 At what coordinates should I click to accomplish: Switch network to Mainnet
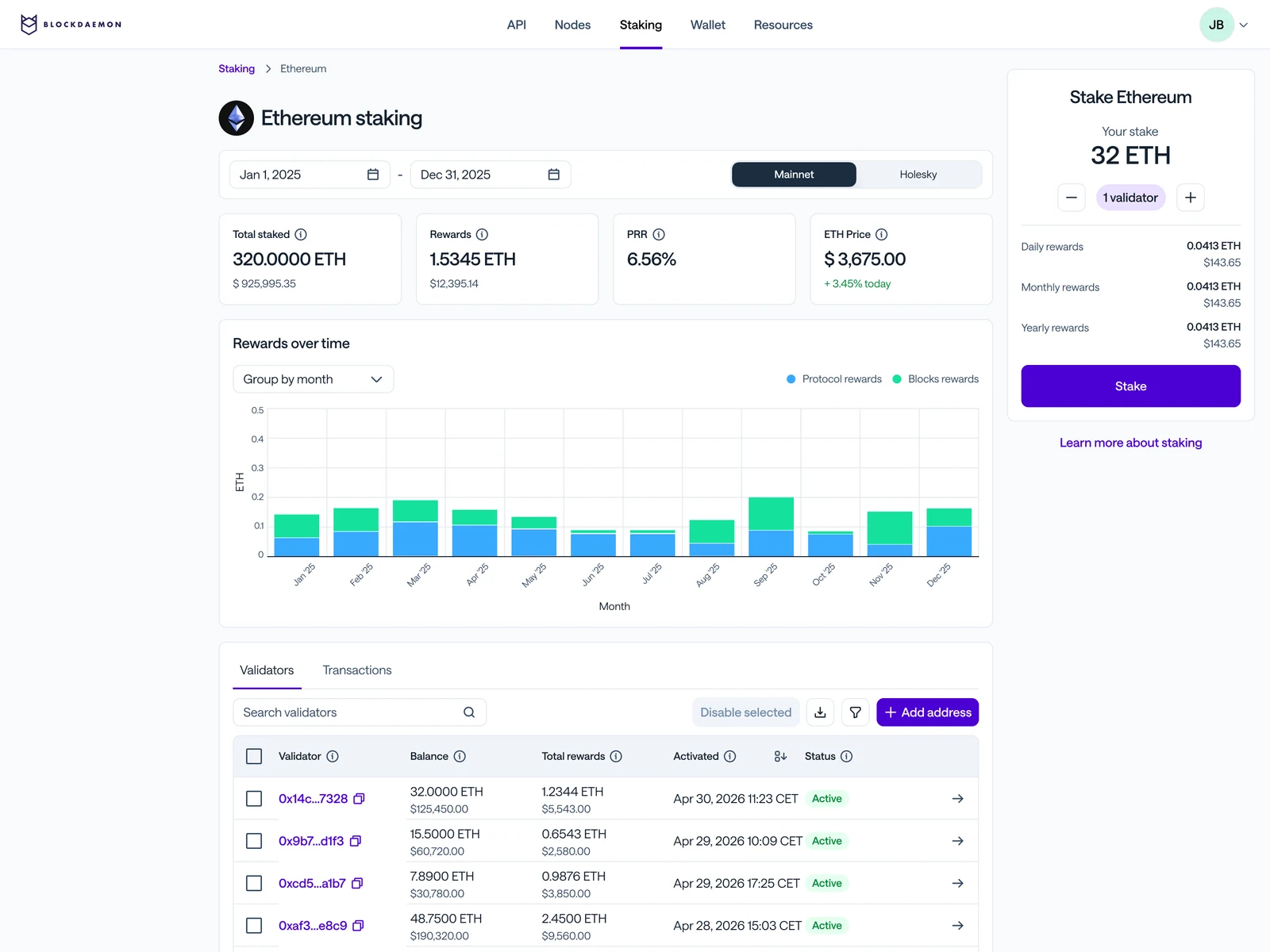pos(794,175)
